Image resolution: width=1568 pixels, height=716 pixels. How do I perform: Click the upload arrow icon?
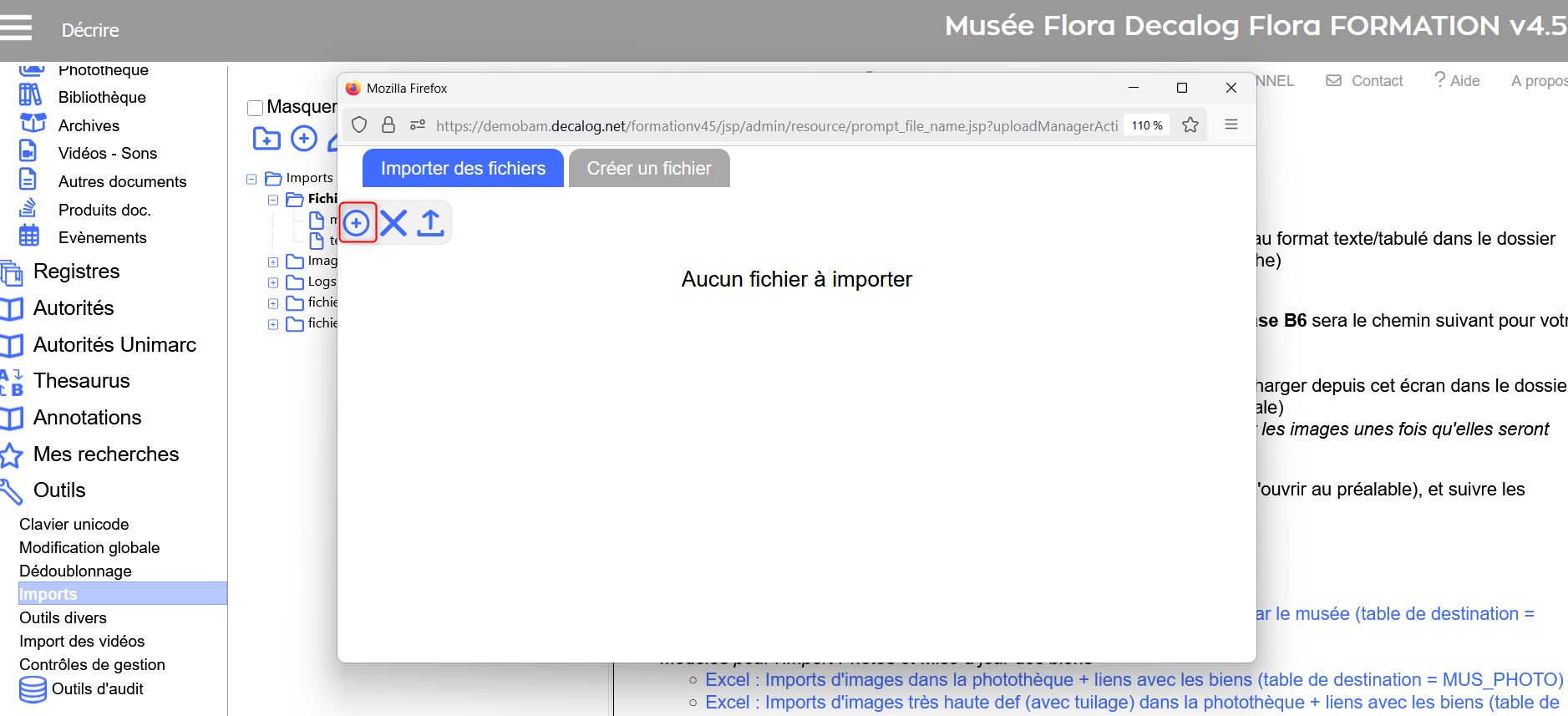tap(430, 223)
